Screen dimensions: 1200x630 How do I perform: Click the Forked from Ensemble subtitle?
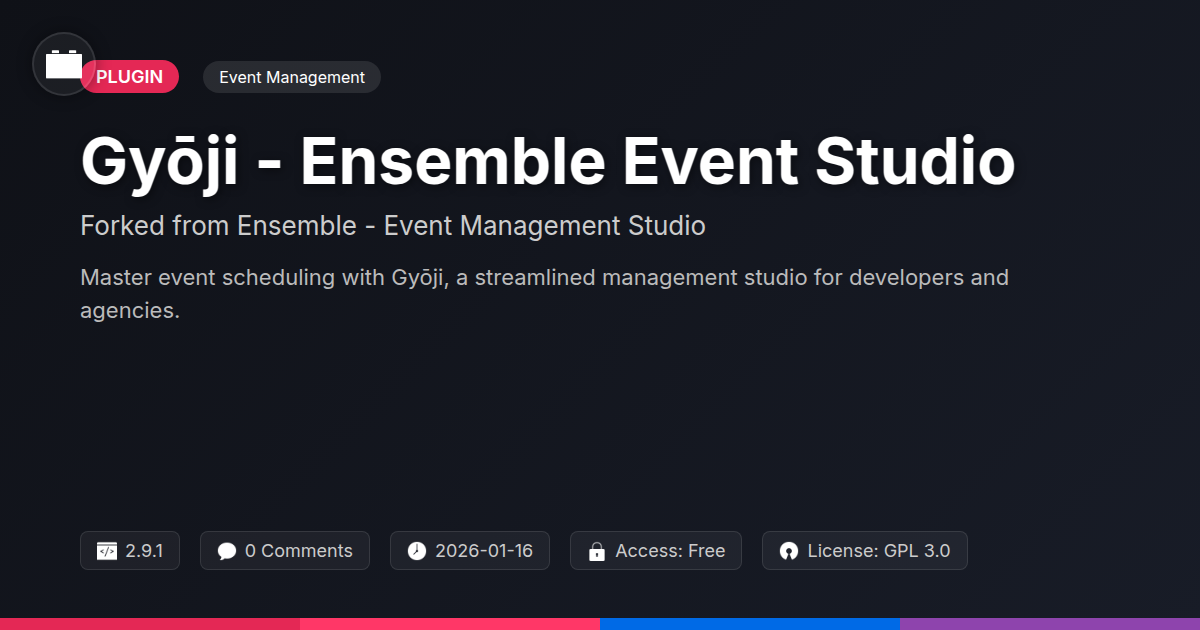point(393,226)
